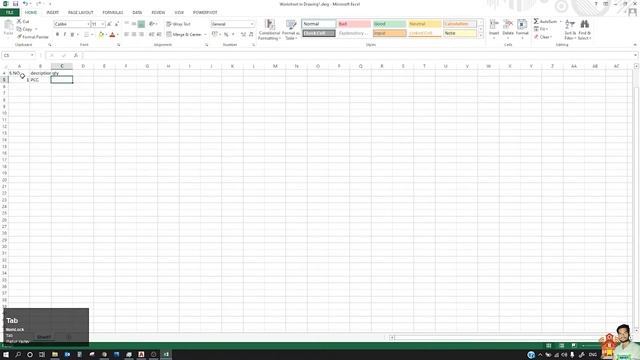Screen dimensions: 640x360
Task: Open the text Orientation menu
Action: click(x=153, y=24)
